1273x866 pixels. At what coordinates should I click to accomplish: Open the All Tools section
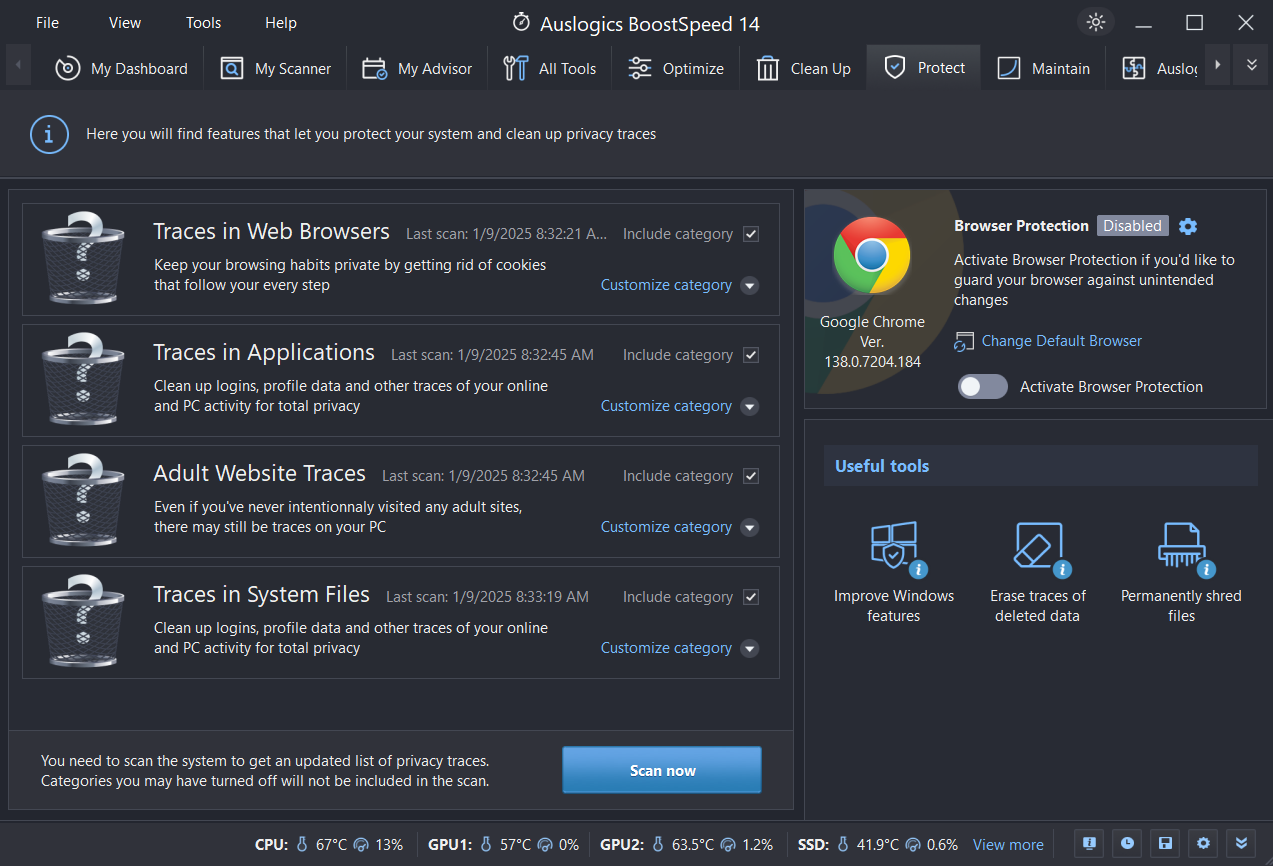pyautogui.click(x=549, y=68)
